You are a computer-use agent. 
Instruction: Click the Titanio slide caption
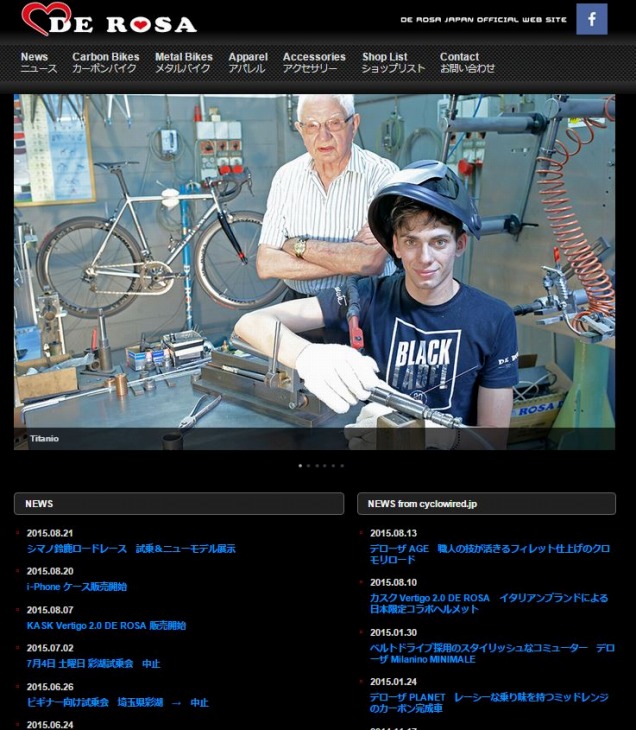[x=44, y=439]
